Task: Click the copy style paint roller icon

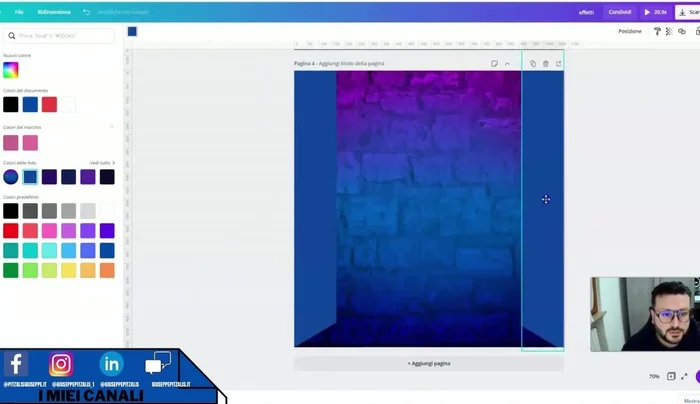Action: click(657, 31)
